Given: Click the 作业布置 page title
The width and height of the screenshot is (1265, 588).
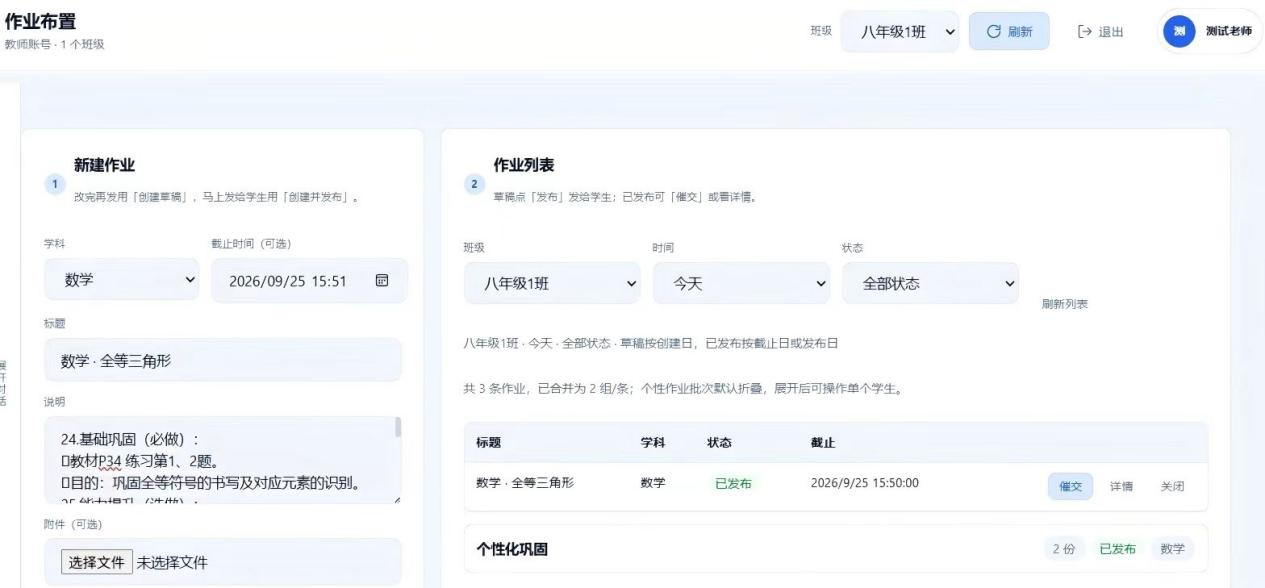Looking at the screenshot, I should tap(40, 22).
